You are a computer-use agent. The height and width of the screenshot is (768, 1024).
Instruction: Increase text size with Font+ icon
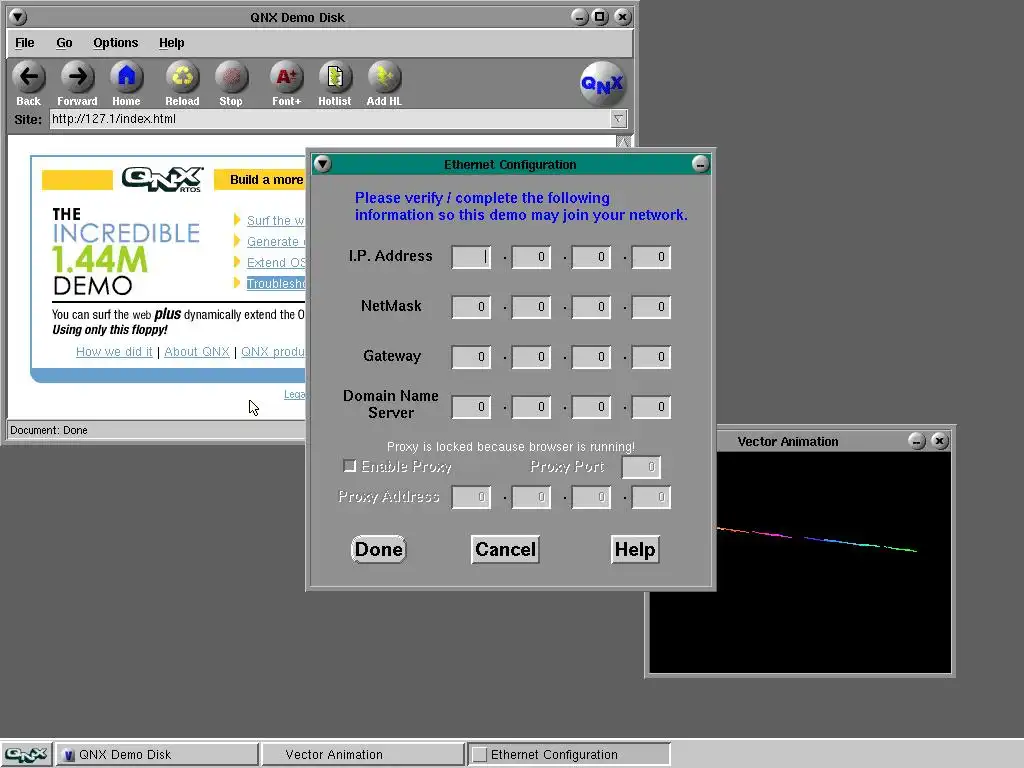click(x=287, y=78)
